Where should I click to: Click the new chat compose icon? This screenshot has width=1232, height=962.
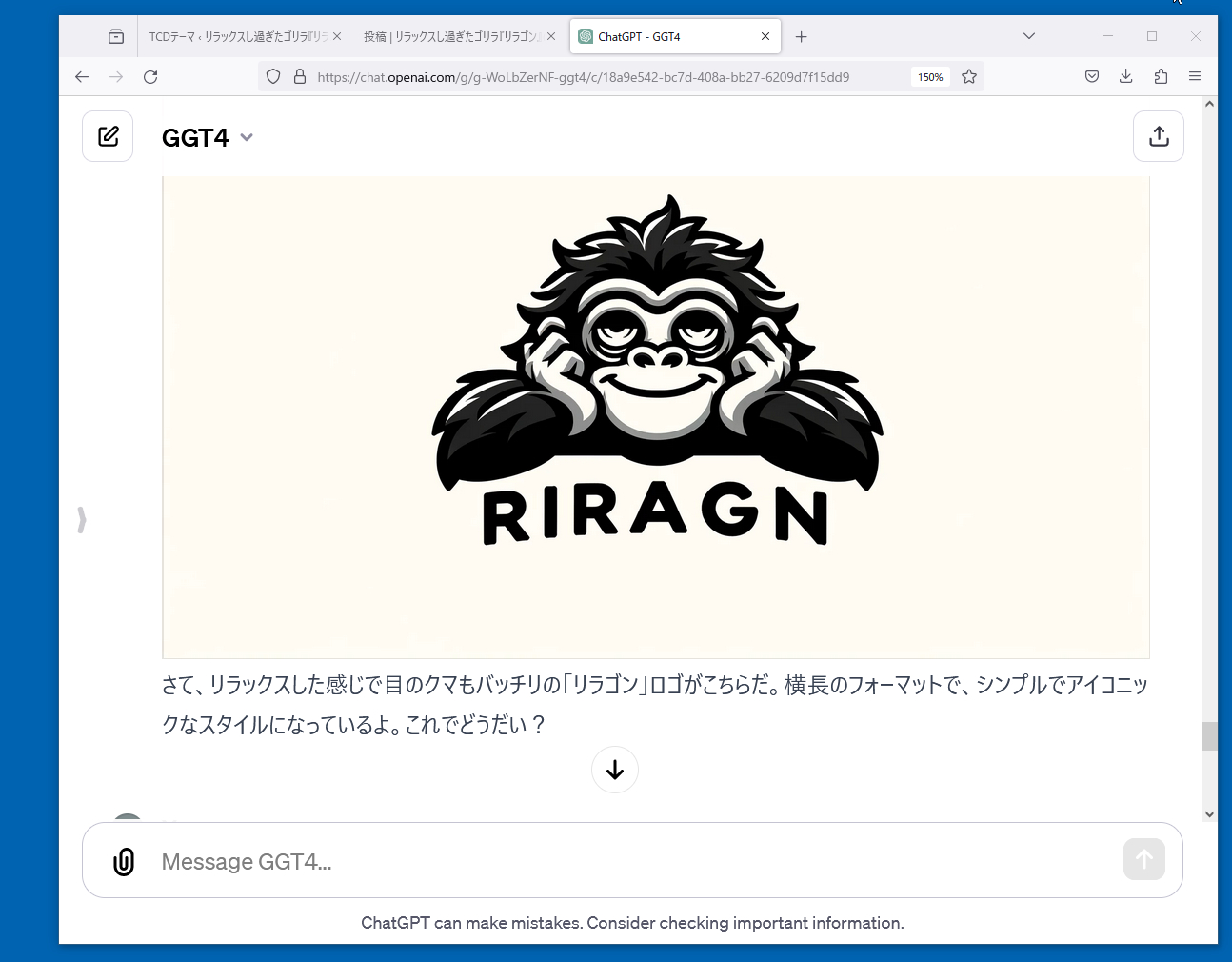tap(108, 136)
